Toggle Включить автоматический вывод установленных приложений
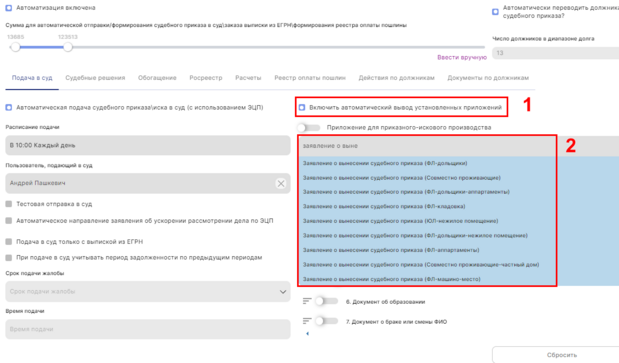Screen dimensions: 619x363 [302, 107]
